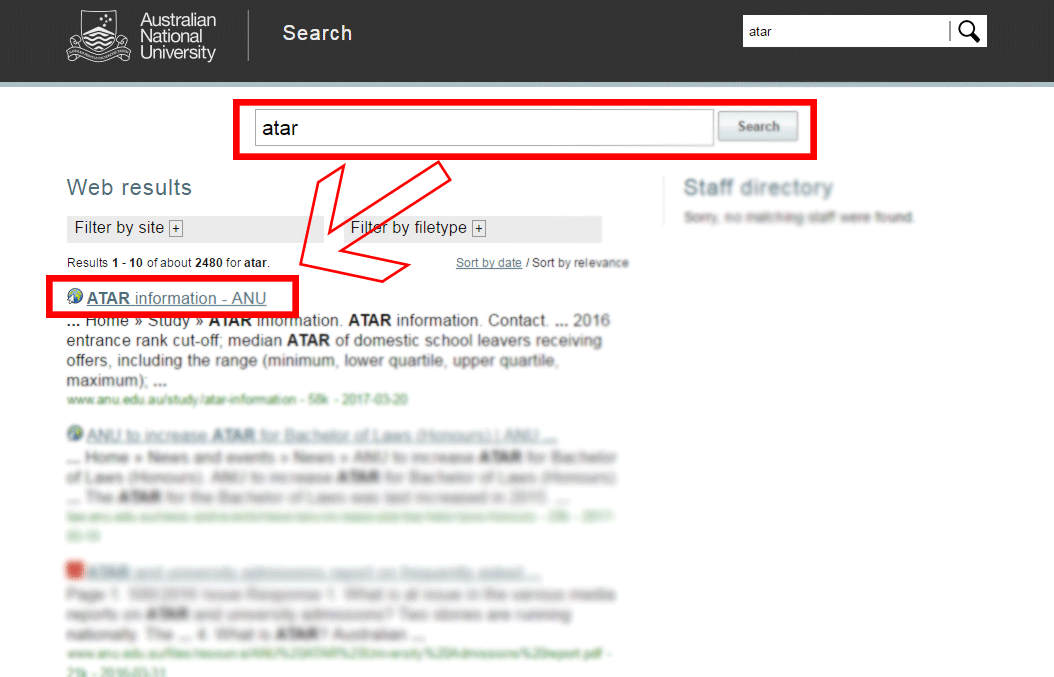1054x677 pixels.
Task: Click the Sort by date link
Action: click(488, 263)
